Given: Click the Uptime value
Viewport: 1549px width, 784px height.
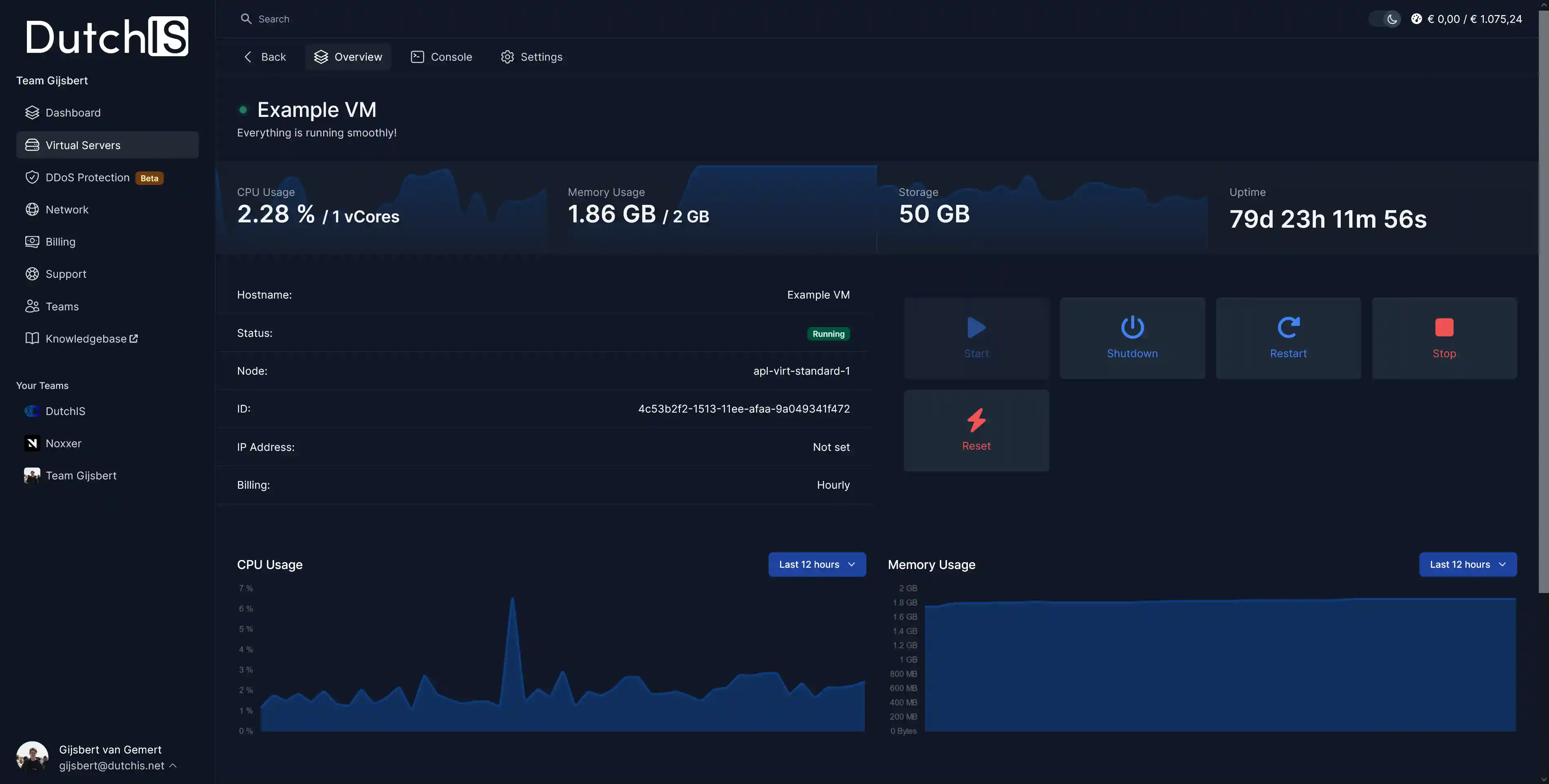Looking at the screenshot, I should pyautogui.click(x=1328, y=219).
